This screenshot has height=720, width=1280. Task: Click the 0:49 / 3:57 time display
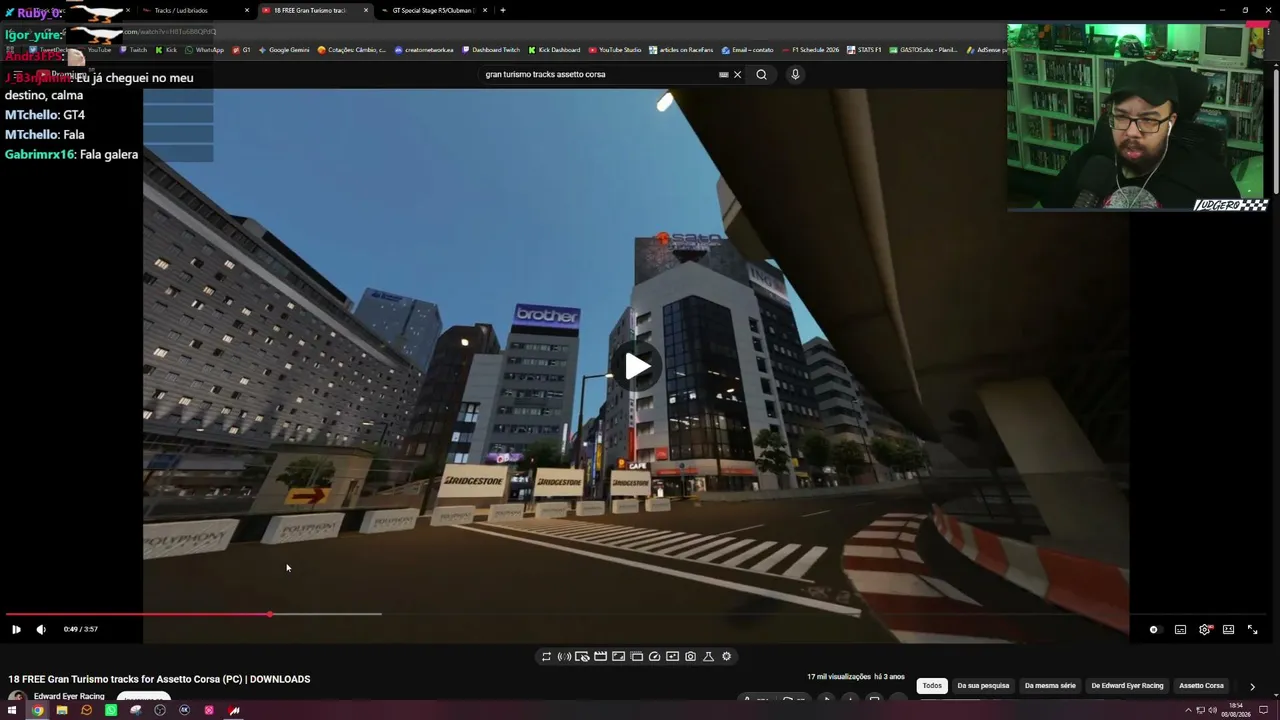click(x=81, y=629)
